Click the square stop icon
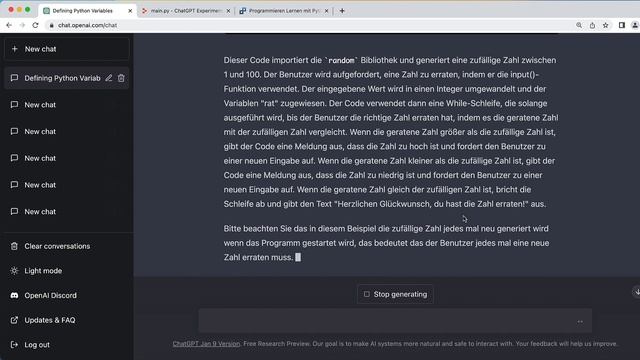This screenshot has height=360, width=640. pyautogui.click(x=367, y=294)
